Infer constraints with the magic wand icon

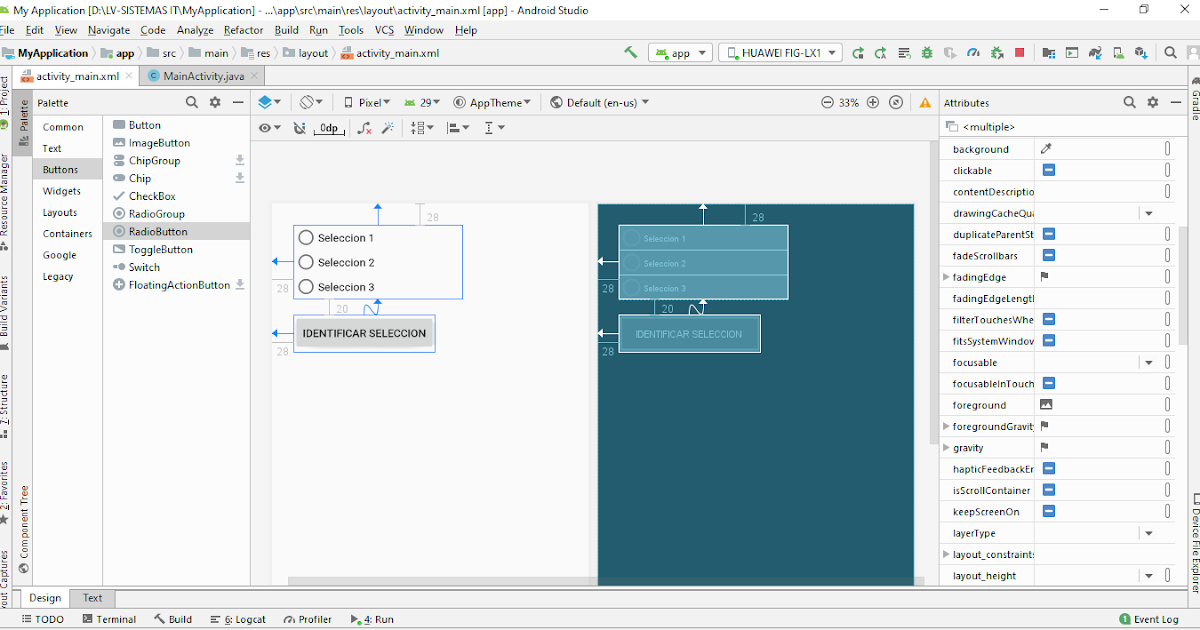387,127
